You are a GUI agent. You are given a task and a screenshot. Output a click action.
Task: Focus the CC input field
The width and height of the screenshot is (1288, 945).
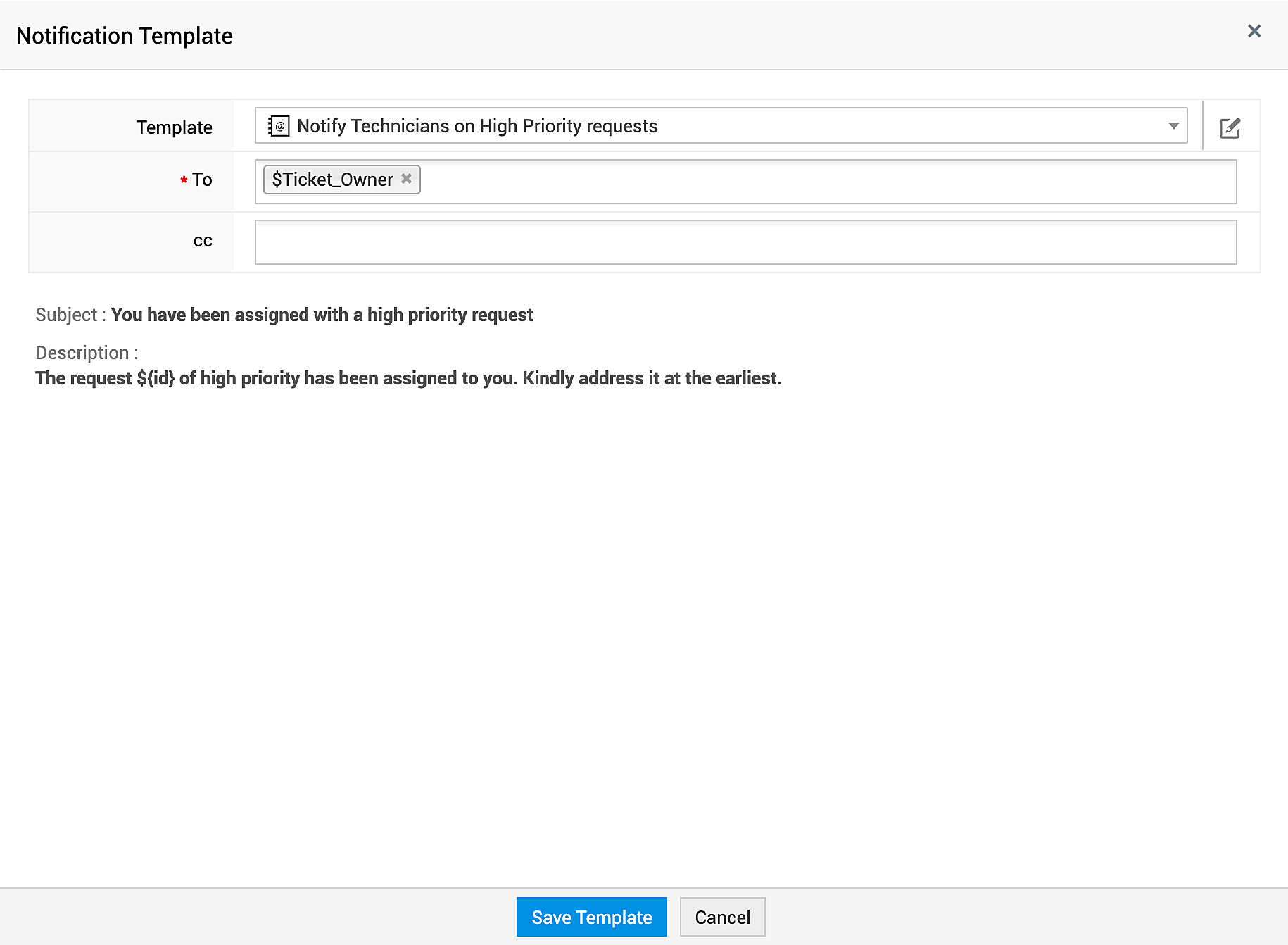tap(745, 242)
